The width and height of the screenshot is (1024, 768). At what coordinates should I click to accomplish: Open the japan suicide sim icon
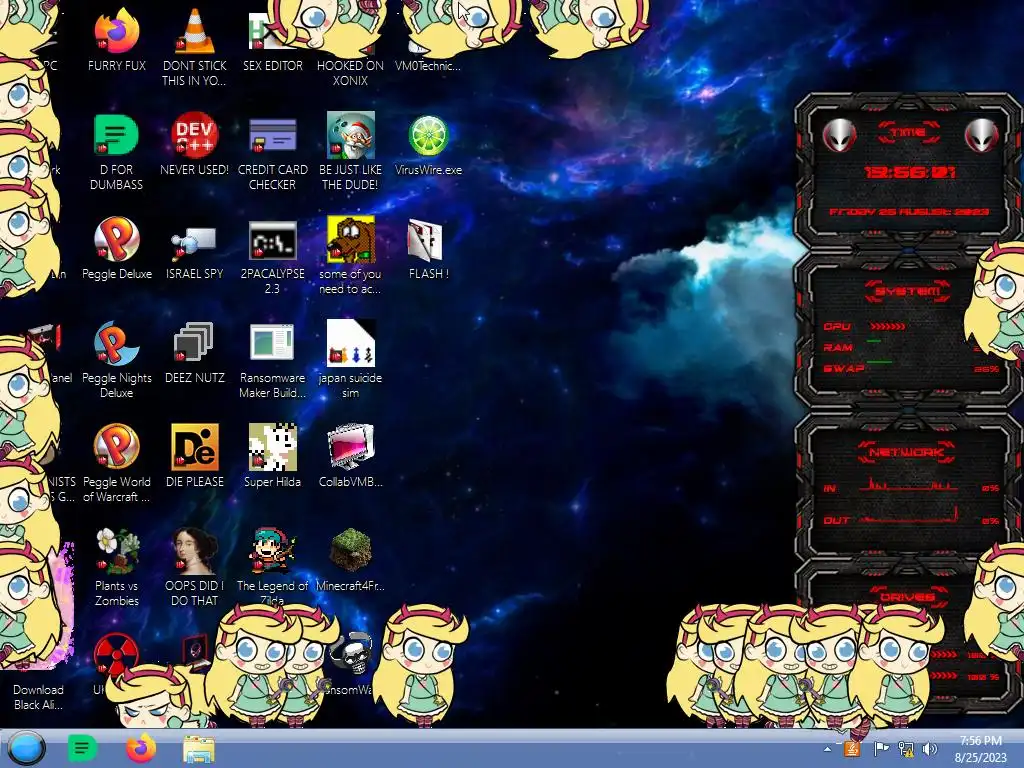(351, 343)
